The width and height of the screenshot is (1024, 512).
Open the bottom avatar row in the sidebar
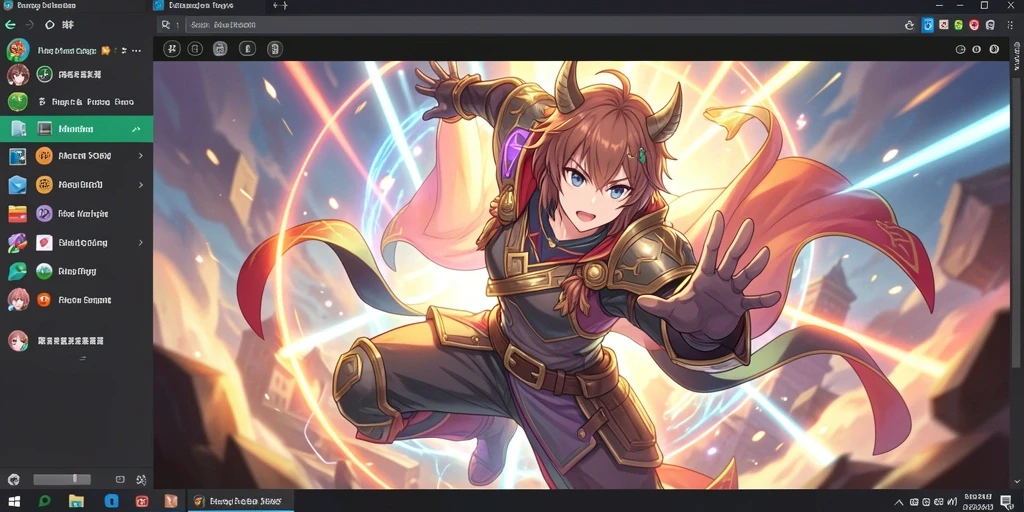pos(76,340)
